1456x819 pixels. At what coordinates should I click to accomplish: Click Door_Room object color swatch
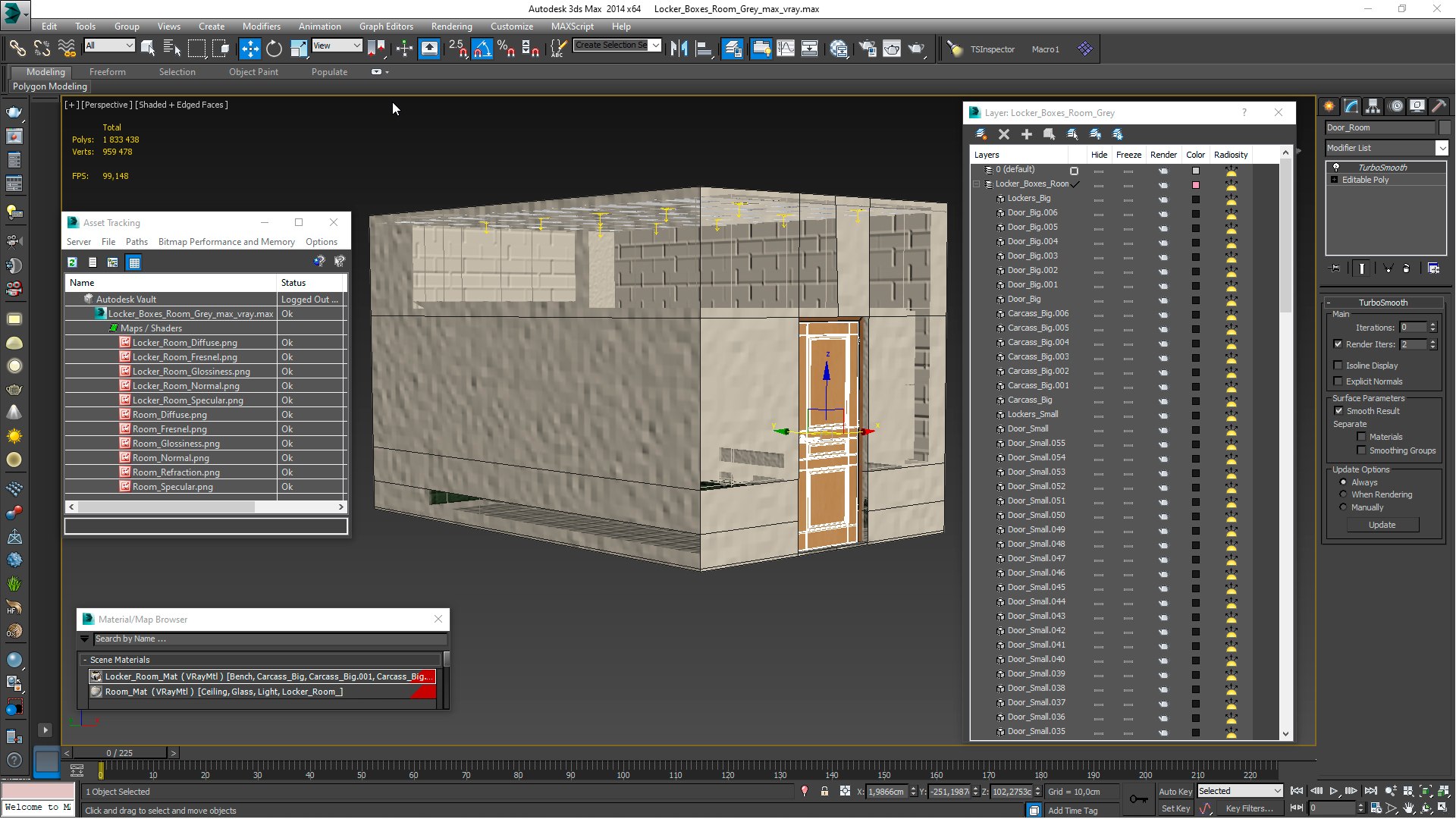pos(1445,127)
